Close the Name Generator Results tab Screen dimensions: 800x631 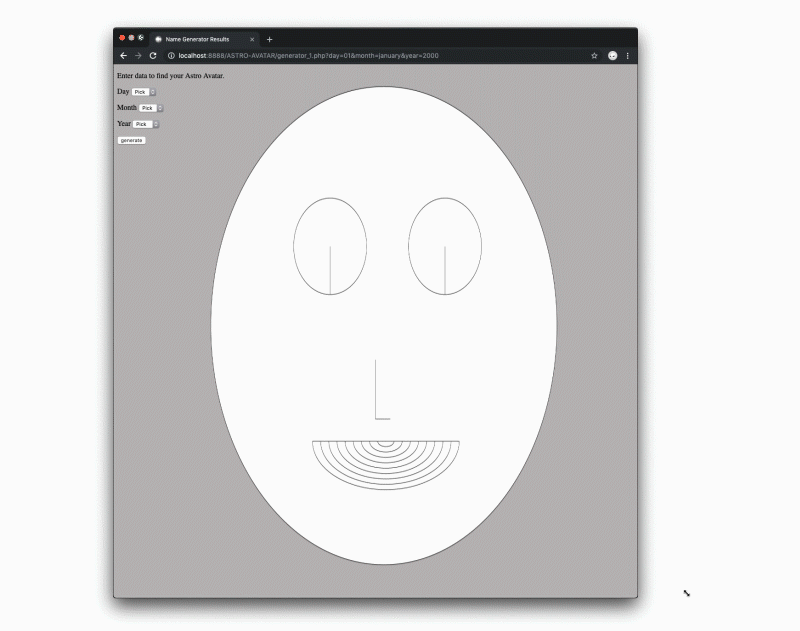[x=252, y=39]
